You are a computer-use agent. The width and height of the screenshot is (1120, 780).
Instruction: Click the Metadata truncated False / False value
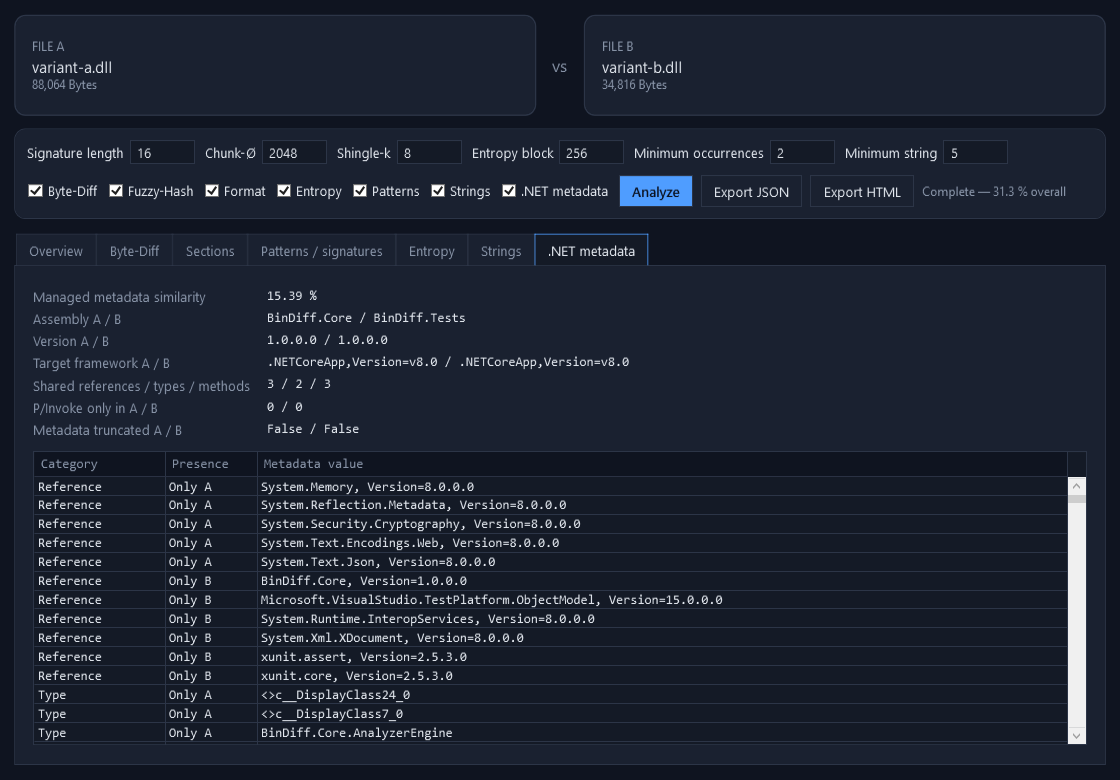coord(313,429)
